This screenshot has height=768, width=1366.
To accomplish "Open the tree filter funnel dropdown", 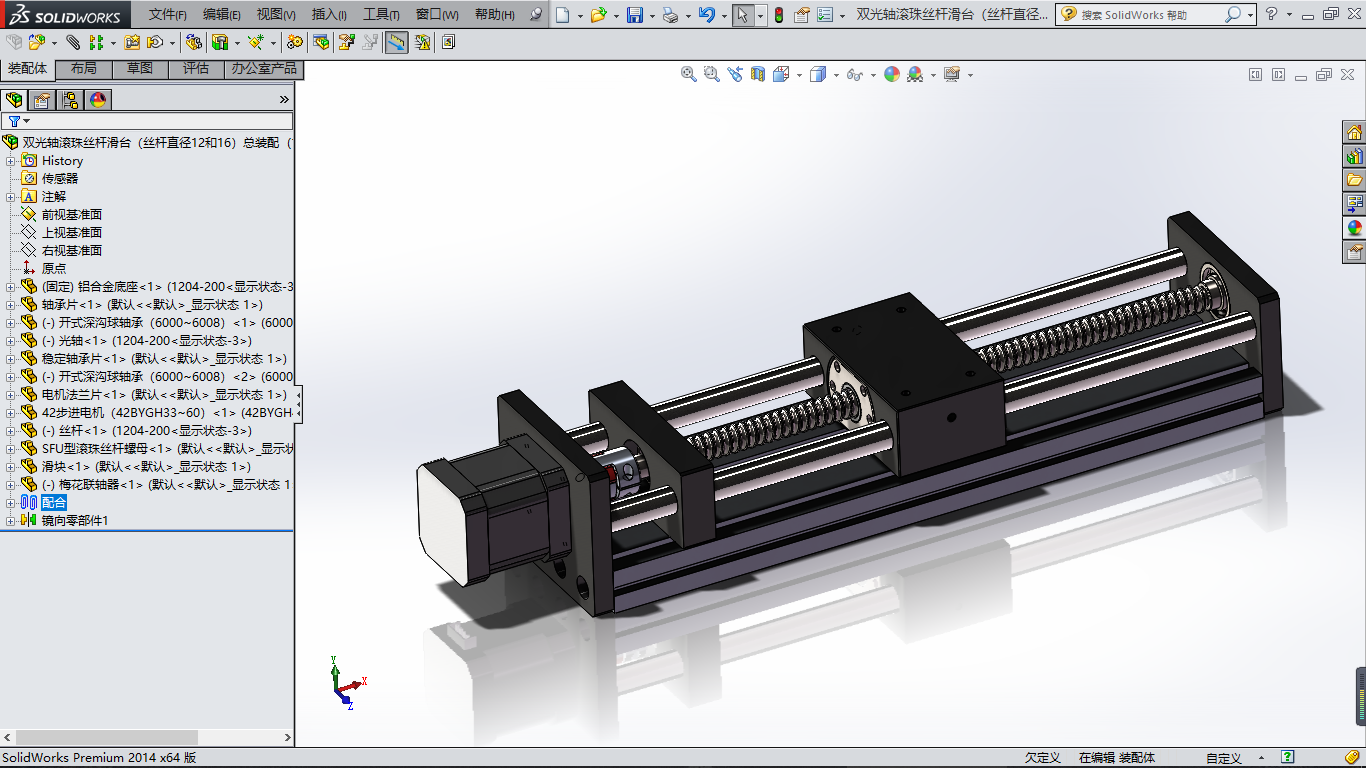I will point(18,121).
